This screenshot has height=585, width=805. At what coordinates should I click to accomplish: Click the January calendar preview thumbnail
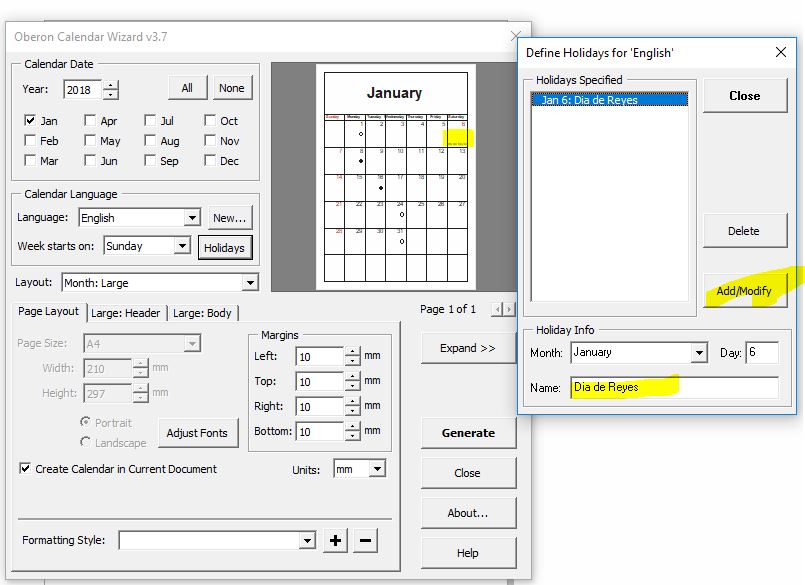click(395, 177)
